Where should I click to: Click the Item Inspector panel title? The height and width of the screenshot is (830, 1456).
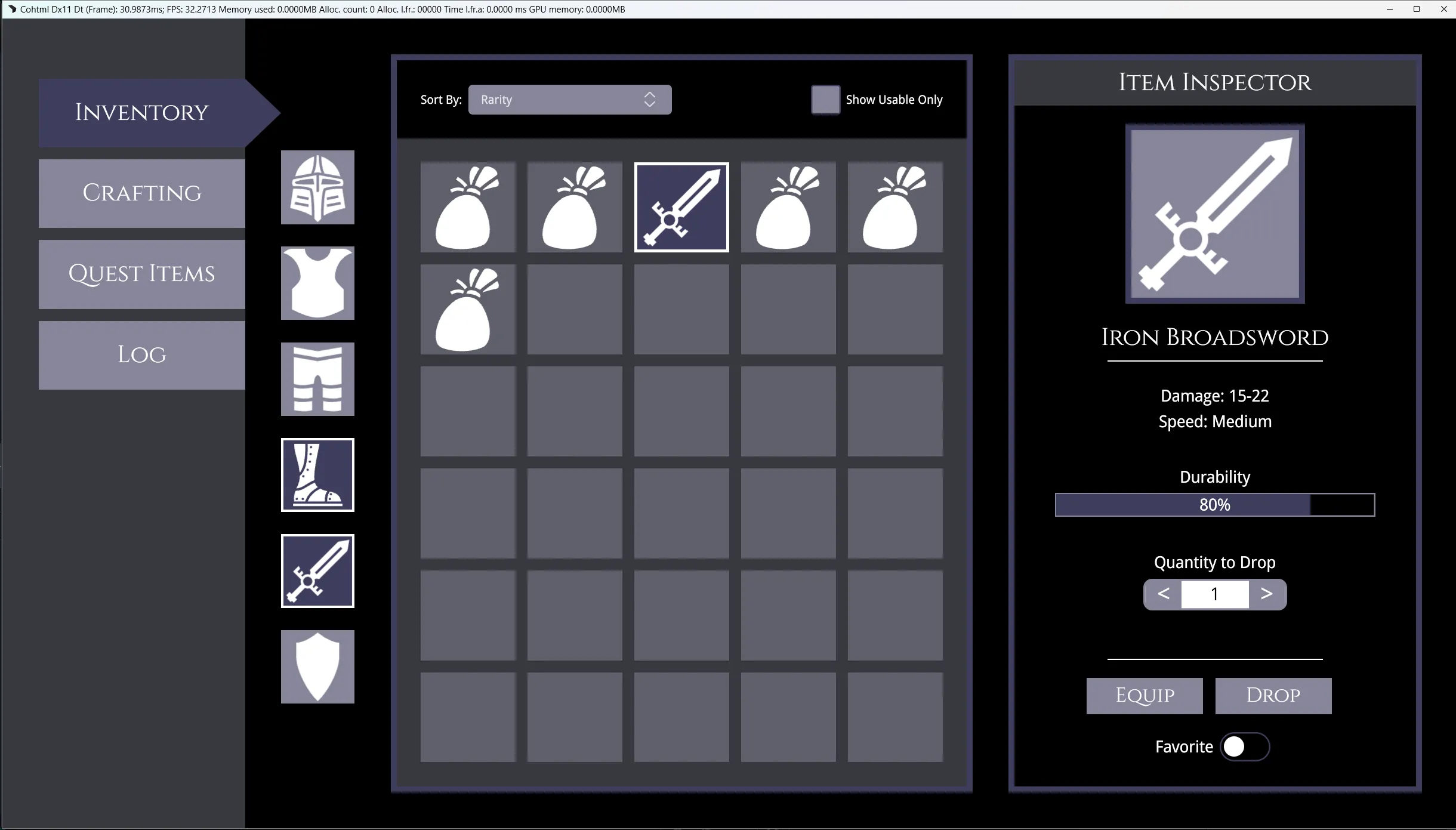(x=1215, y=82)
